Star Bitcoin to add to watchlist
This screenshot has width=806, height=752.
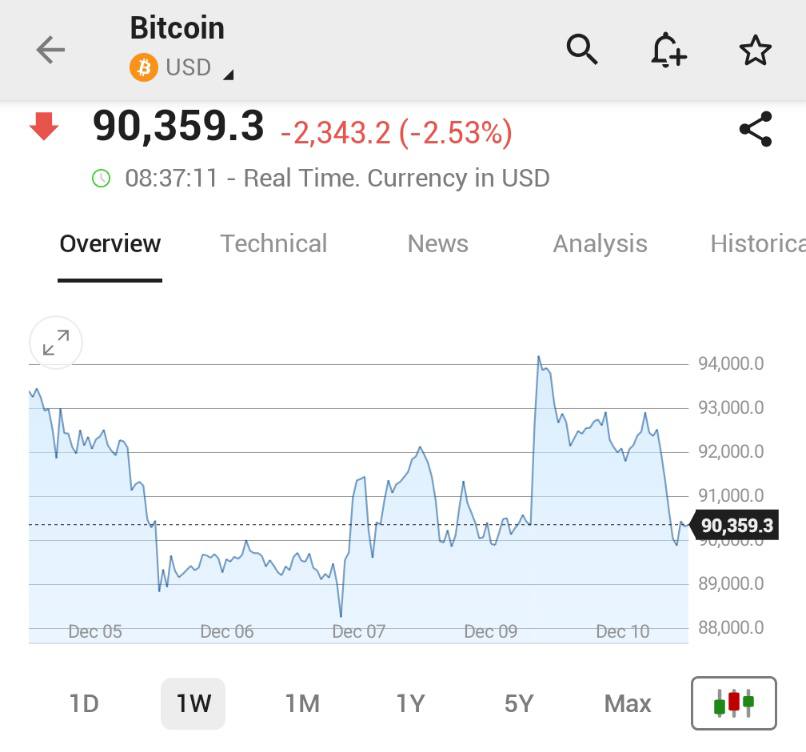(755, 50)
